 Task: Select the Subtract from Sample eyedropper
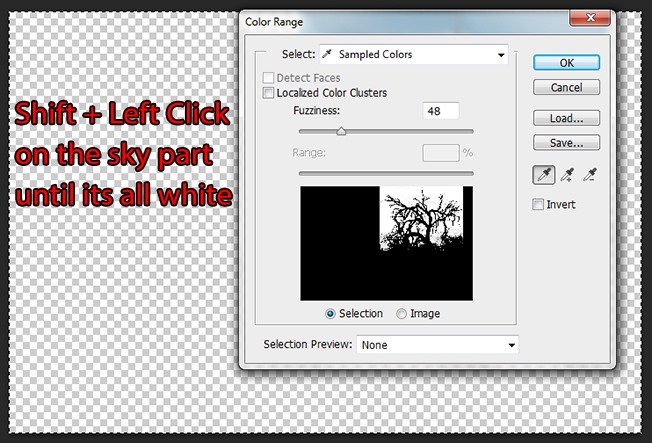590,175
